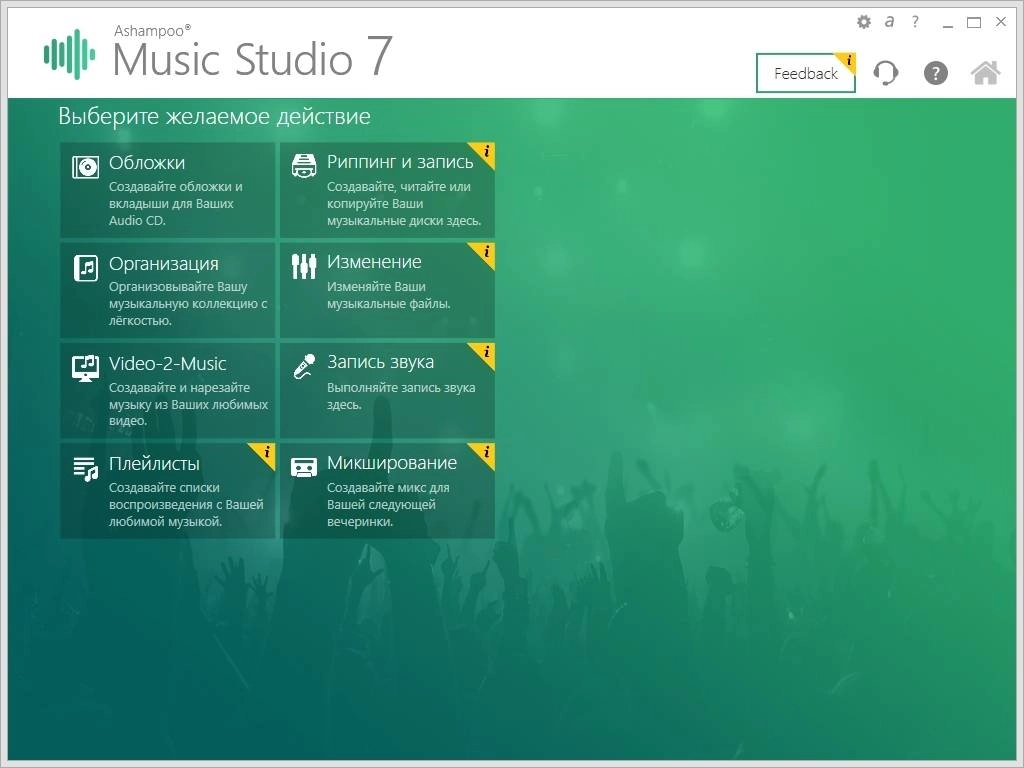Open the Плейлисты tile title

154,464
